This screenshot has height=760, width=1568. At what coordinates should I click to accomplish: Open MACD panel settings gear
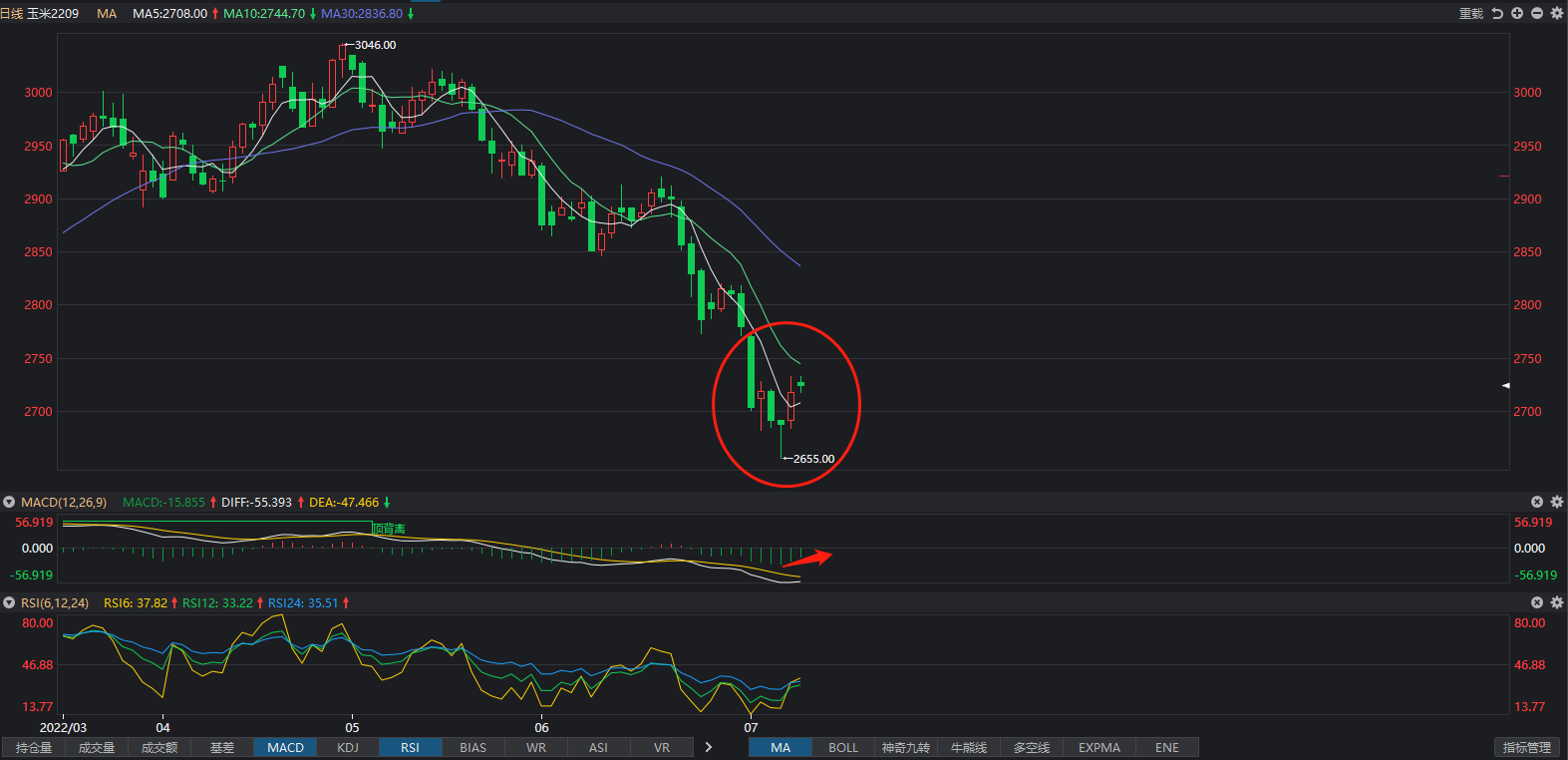[1557, 502]
